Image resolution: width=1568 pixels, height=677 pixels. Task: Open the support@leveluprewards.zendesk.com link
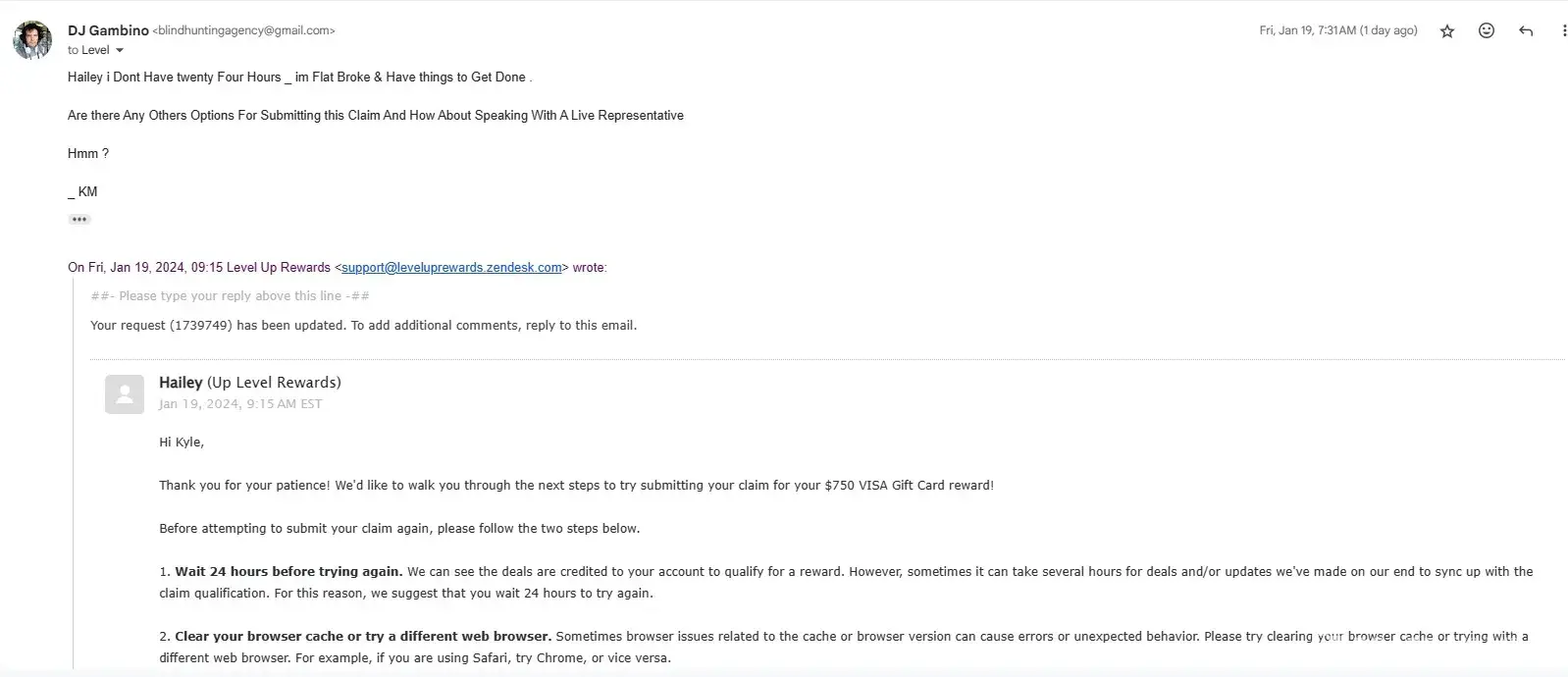[451, 268]
